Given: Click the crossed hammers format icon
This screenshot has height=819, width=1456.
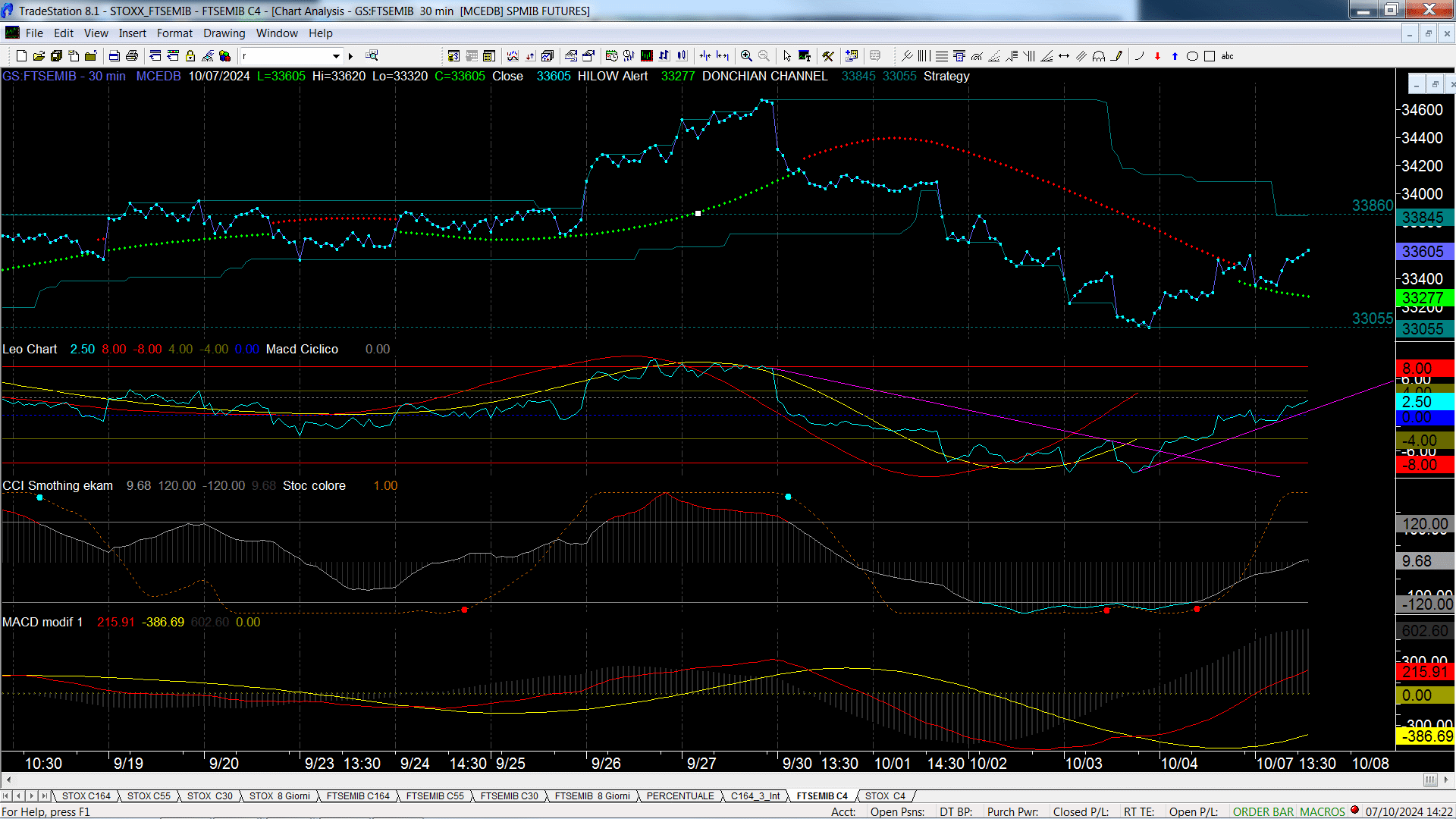Looking at the screenshot, I should (828, 56).
